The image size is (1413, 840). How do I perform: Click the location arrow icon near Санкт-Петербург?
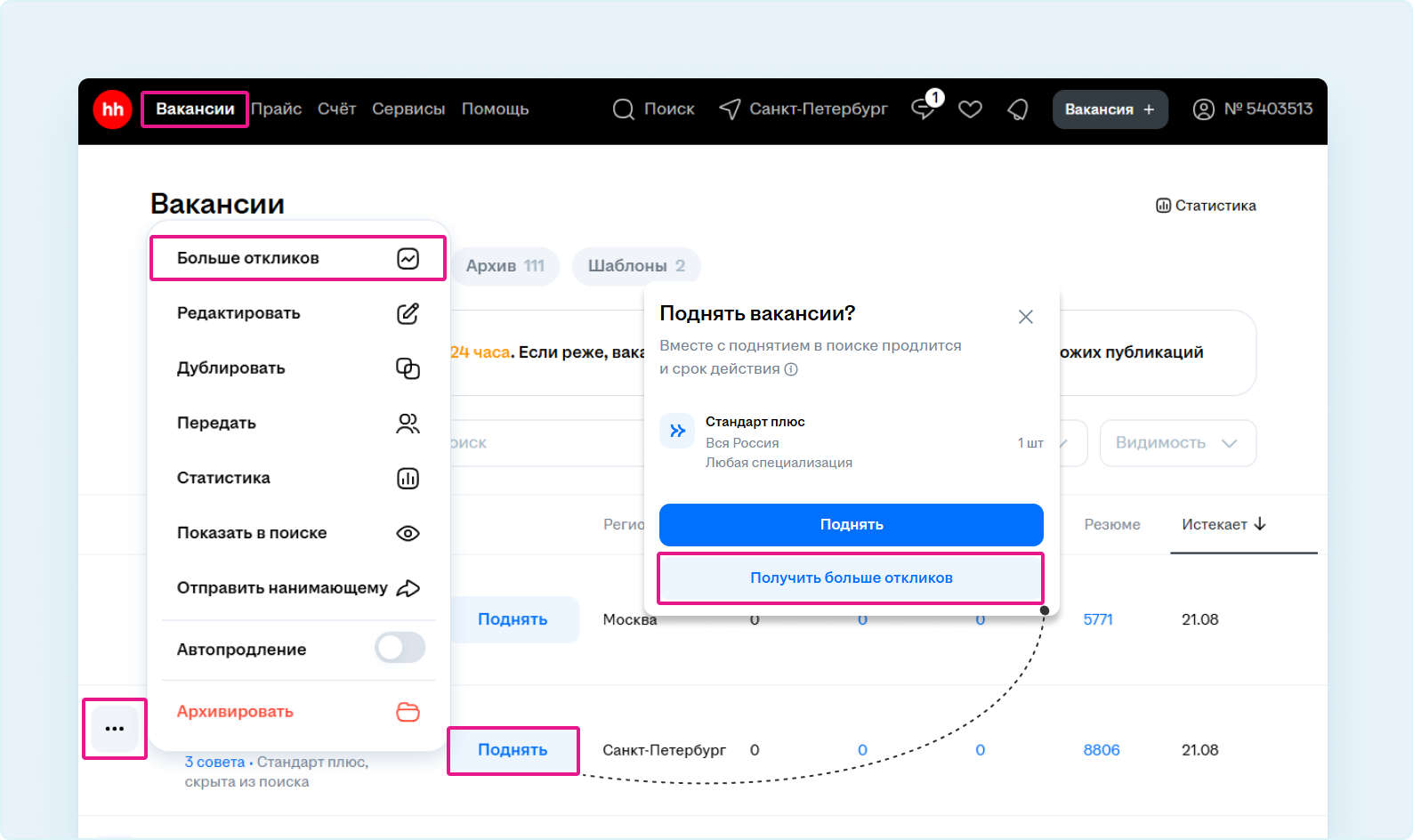[x=730, y=109]
